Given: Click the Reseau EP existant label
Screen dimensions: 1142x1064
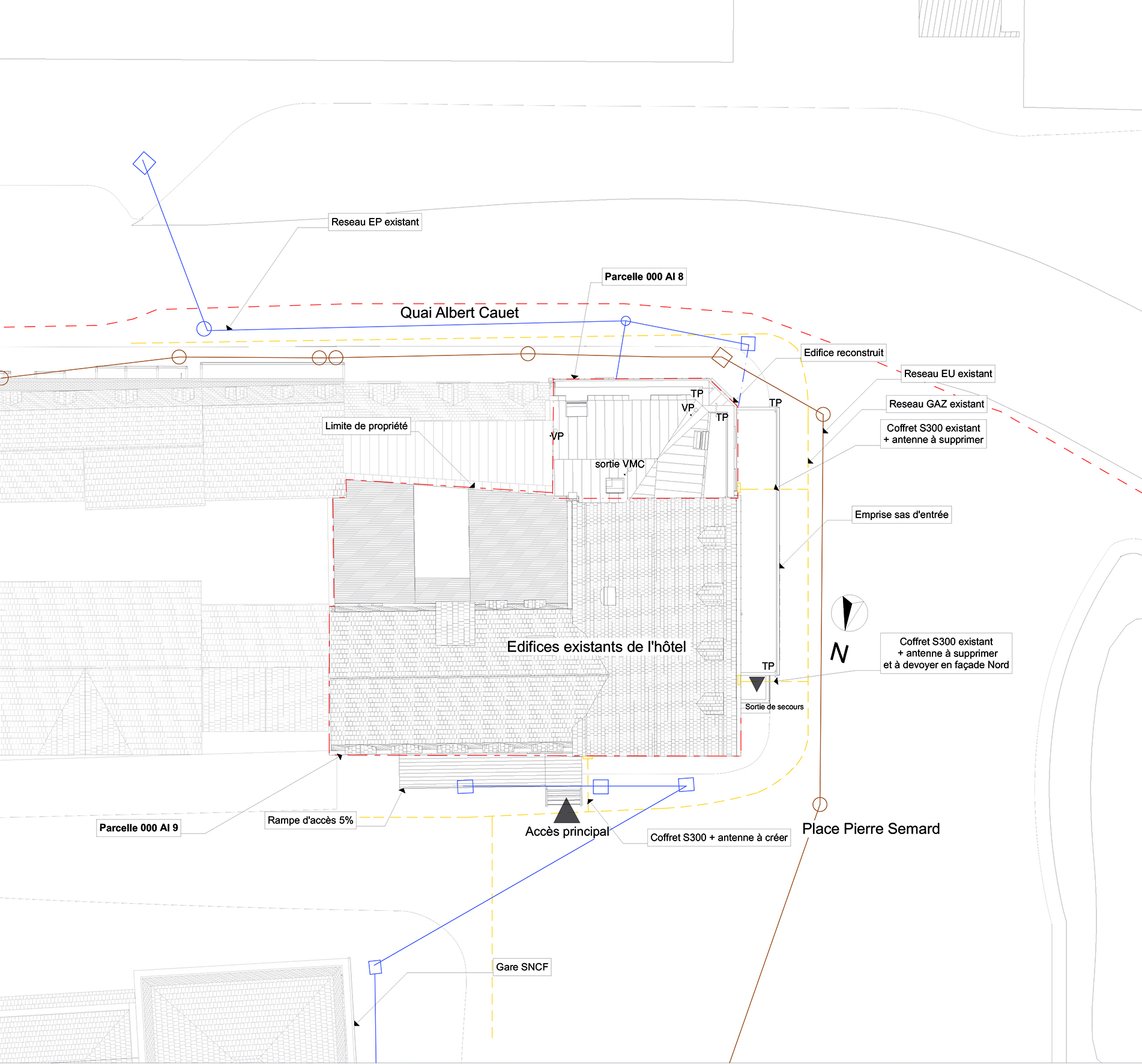Looking at the screenshot, I should coord(375,222).
